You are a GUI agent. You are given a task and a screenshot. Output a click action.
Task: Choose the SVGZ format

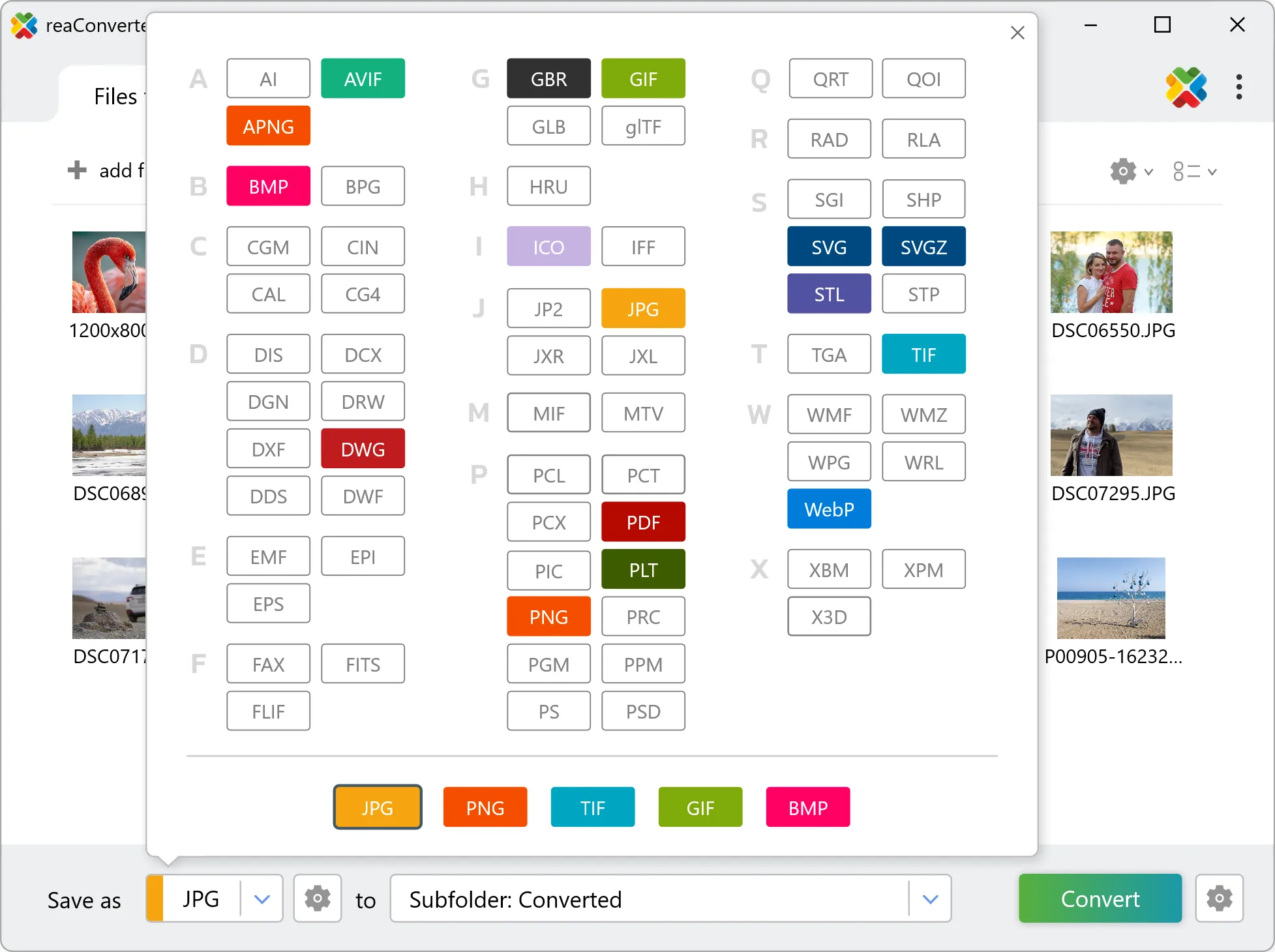tap(923, 246)
